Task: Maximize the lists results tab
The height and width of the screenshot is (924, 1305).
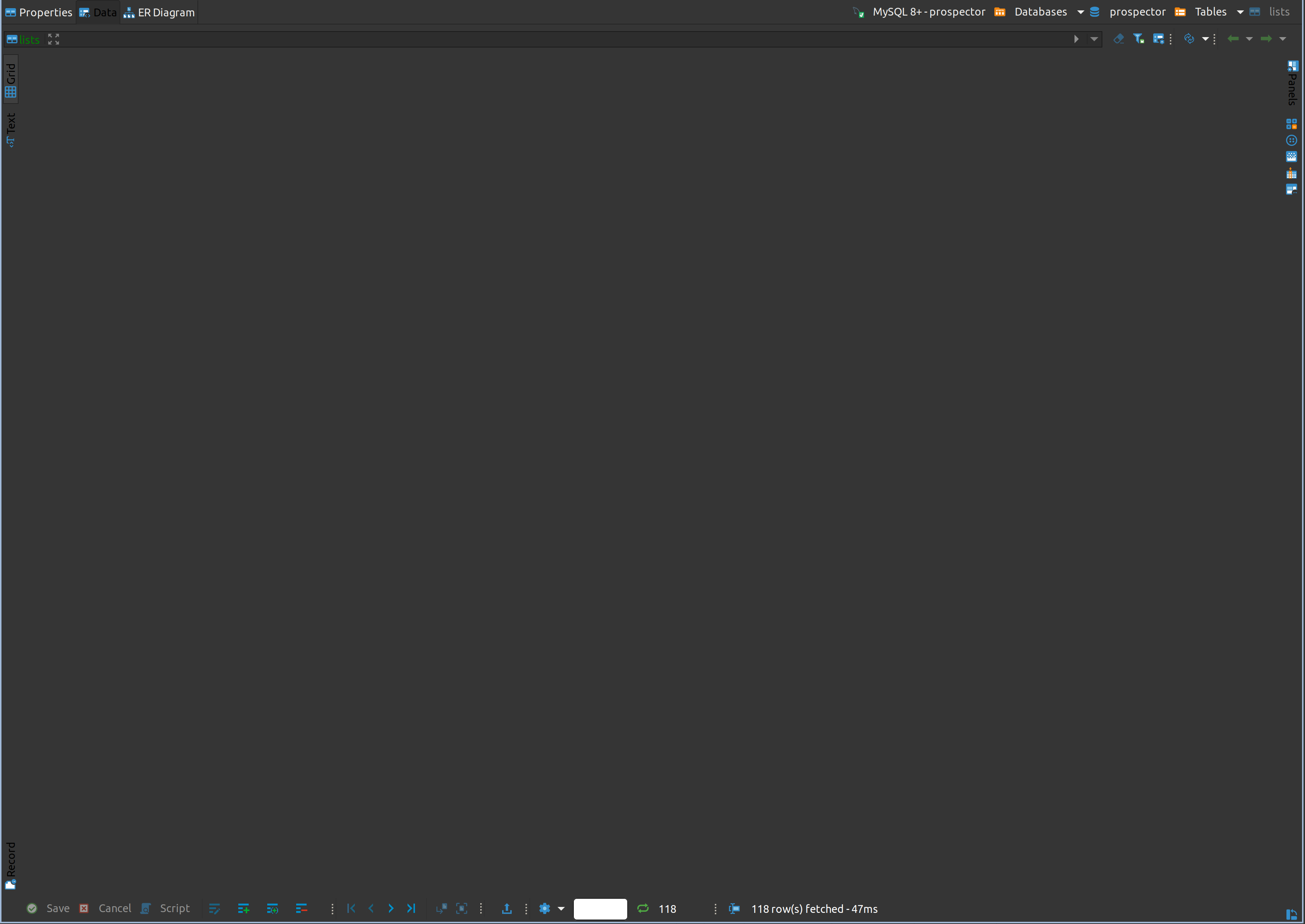Action: [53, 39]
